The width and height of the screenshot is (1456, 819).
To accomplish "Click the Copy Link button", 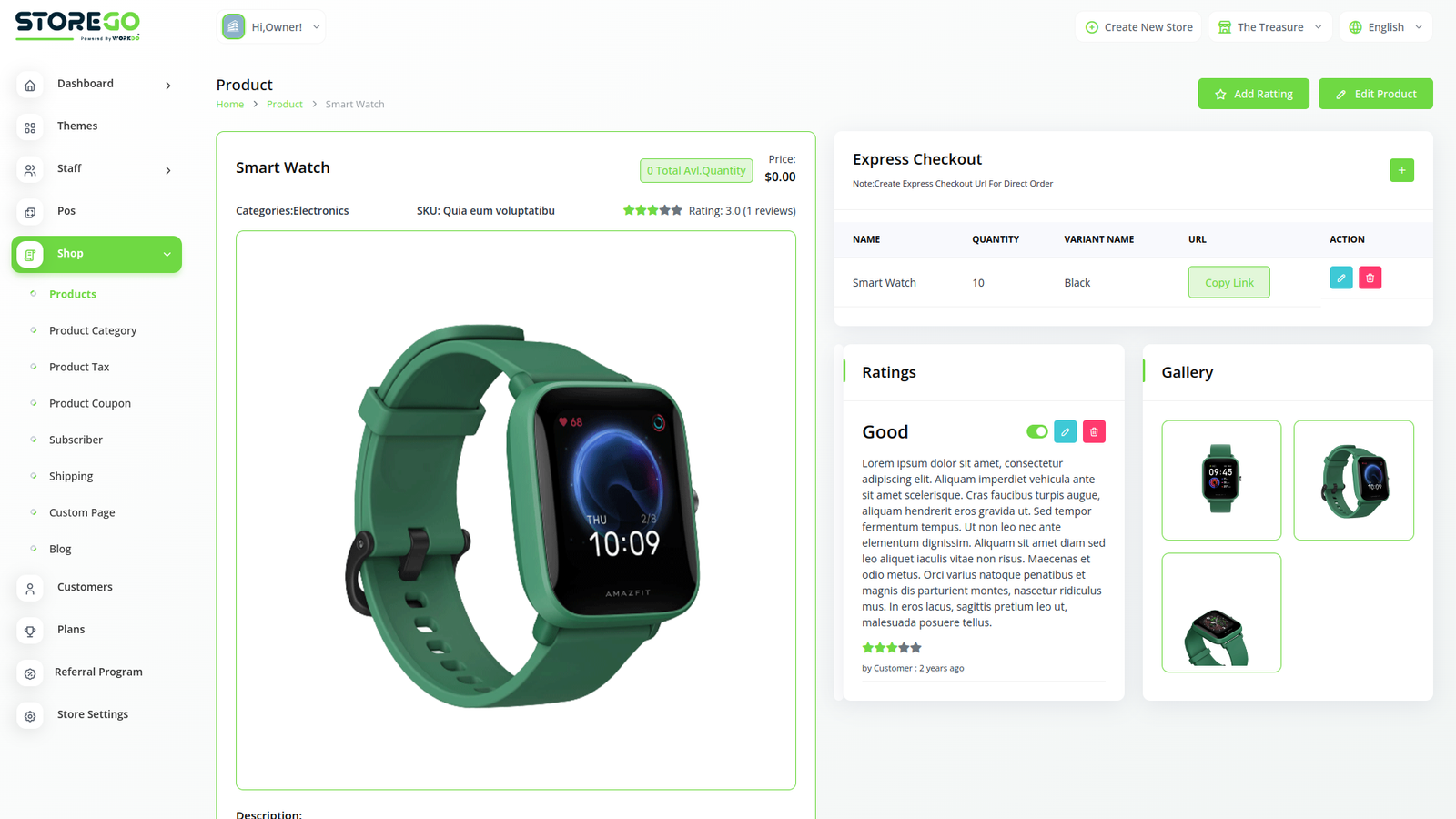I will coord(1228,282).
